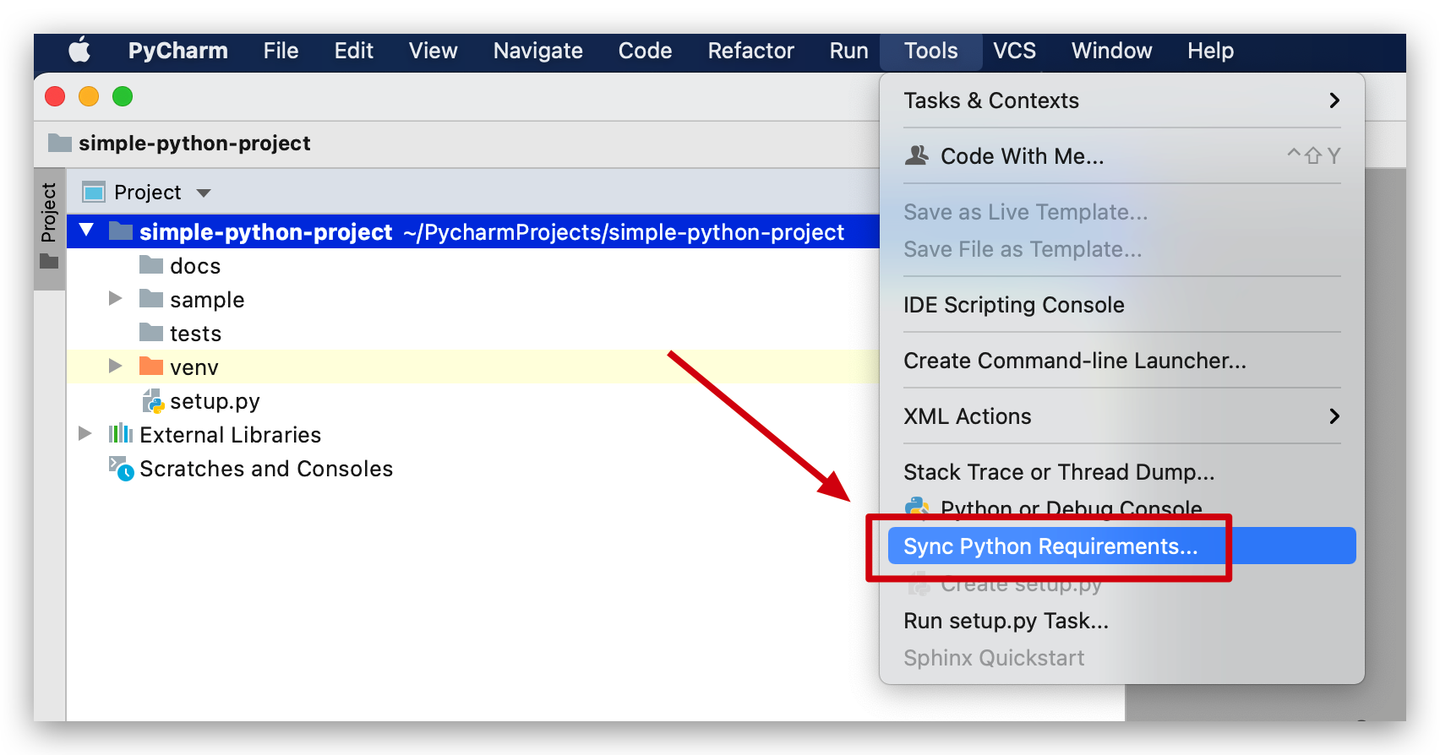Expand the venv folder tree node
The height and width of the screenshot is (755, 1440).
[116, 367]
